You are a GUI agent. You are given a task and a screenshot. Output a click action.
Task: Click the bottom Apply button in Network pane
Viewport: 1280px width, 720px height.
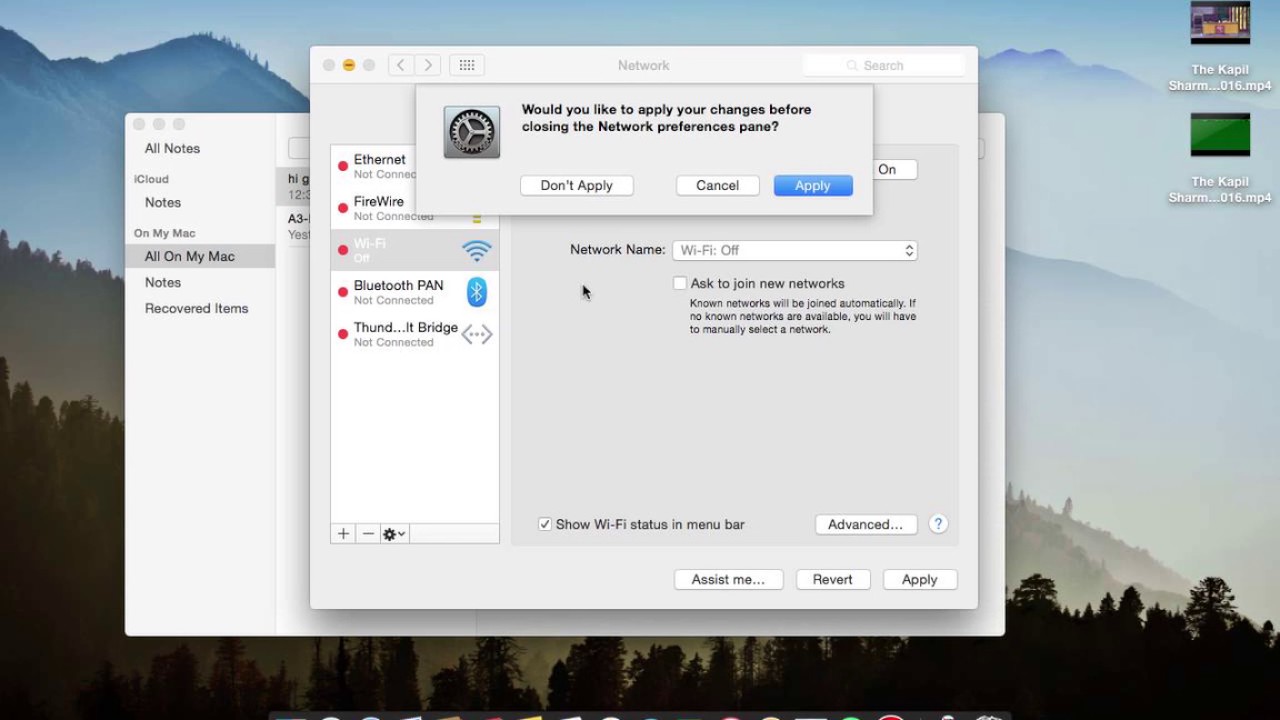pos(919,579)
